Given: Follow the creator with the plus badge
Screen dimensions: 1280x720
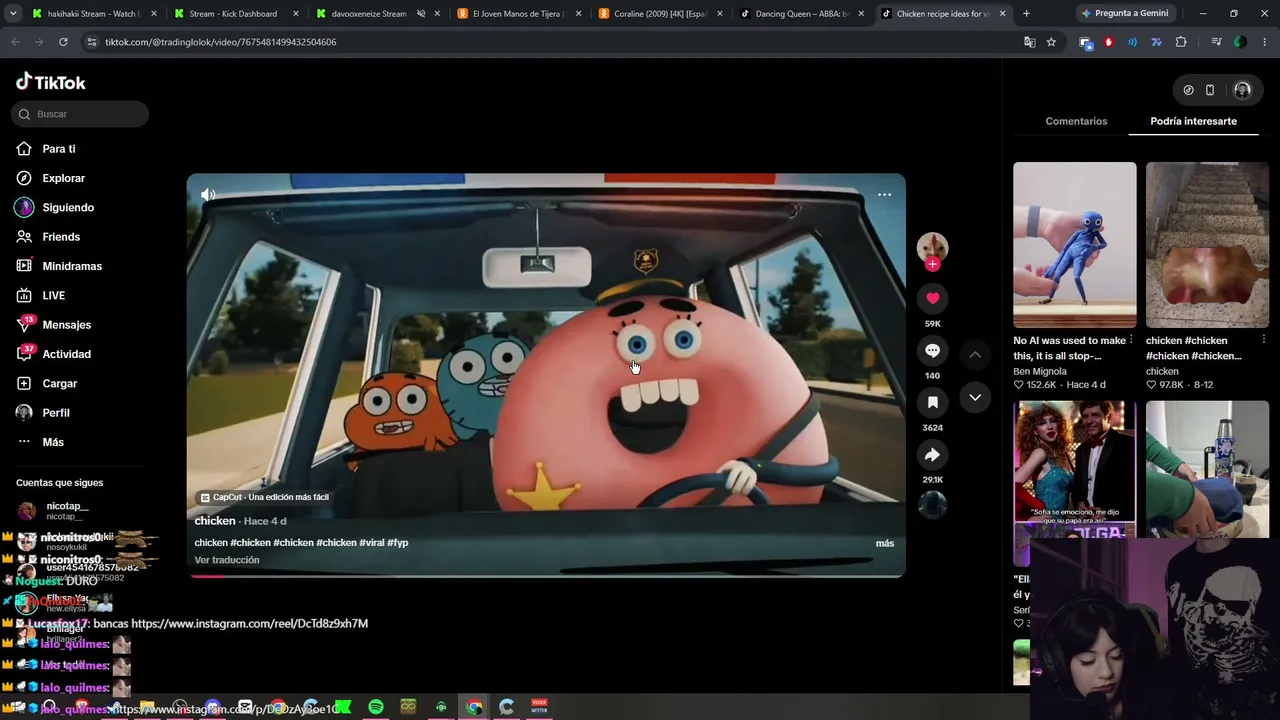Looking at the screenshot, I should point(932,264).
